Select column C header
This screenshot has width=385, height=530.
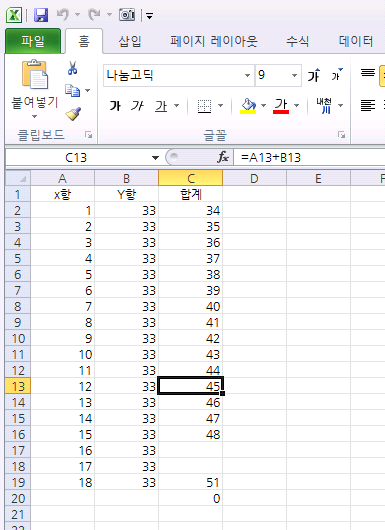[191, 178]
